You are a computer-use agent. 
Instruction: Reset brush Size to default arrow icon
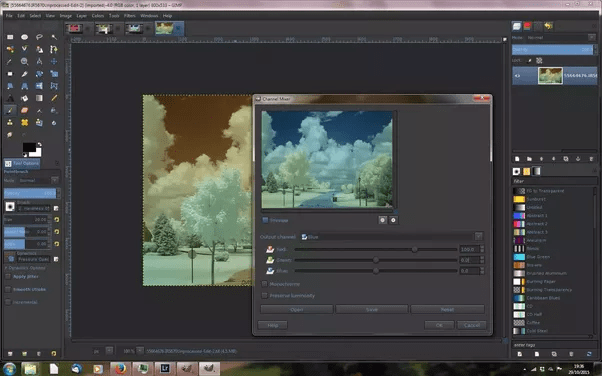[56, 220]
